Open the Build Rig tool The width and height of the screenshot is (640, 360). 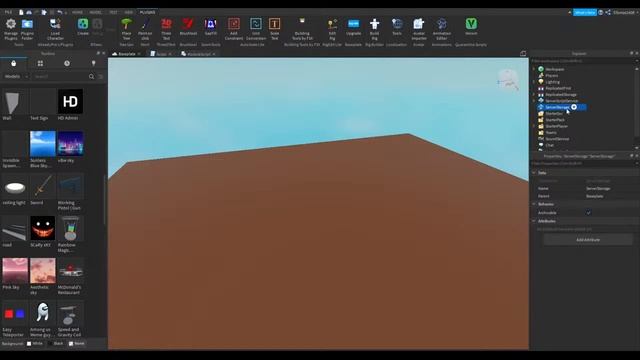(x=374, y=29)
